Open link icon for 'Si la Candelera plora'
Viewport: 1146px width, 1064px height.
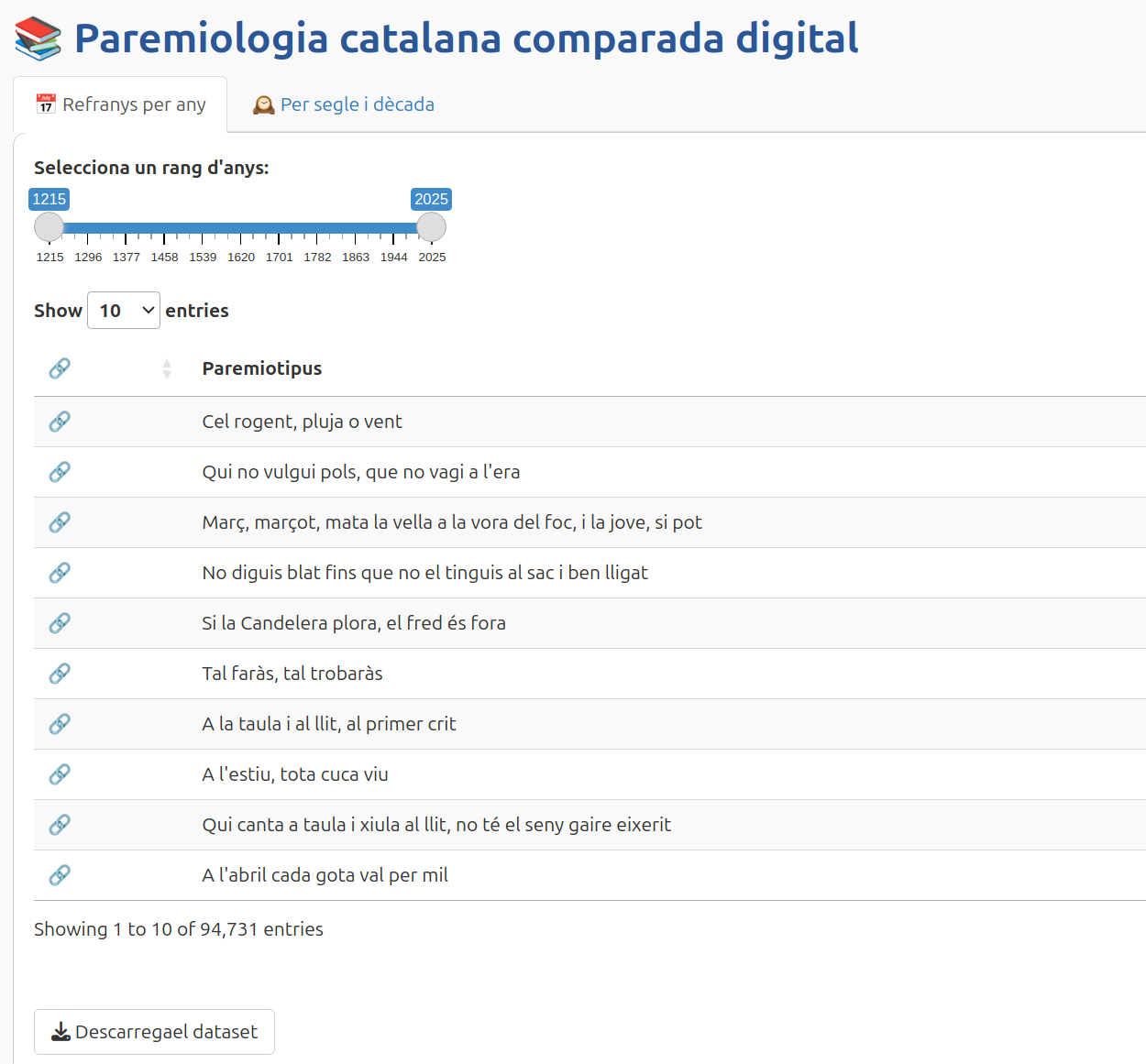[60, 623]
